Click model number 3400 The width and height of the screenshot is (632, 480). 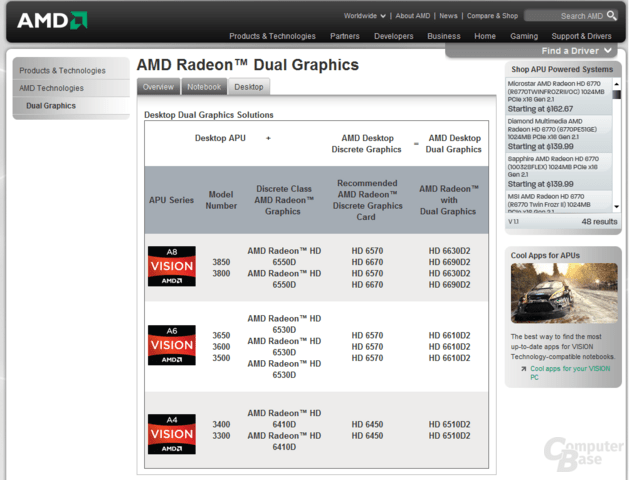[x=221, y=424]
